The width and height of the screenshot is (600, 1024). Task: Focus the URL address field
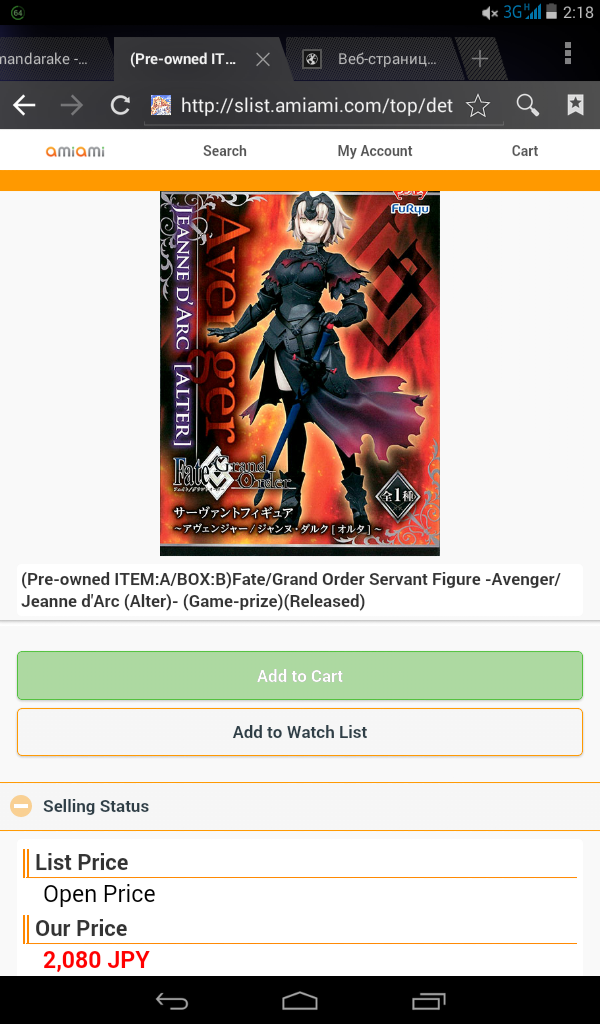click(317, 105)
